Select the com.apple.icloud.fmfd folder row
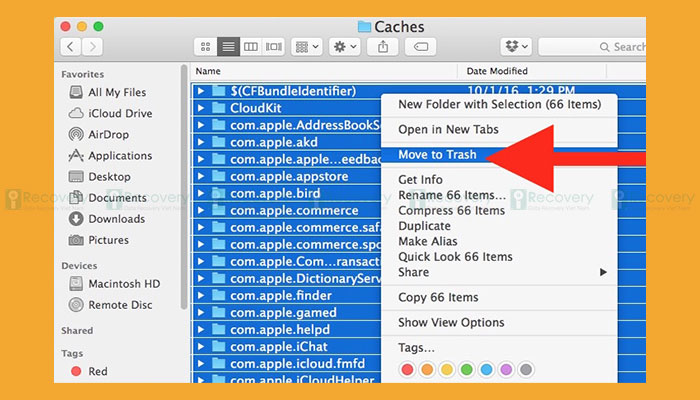This screenshot has width=700, height=400. 287,363
